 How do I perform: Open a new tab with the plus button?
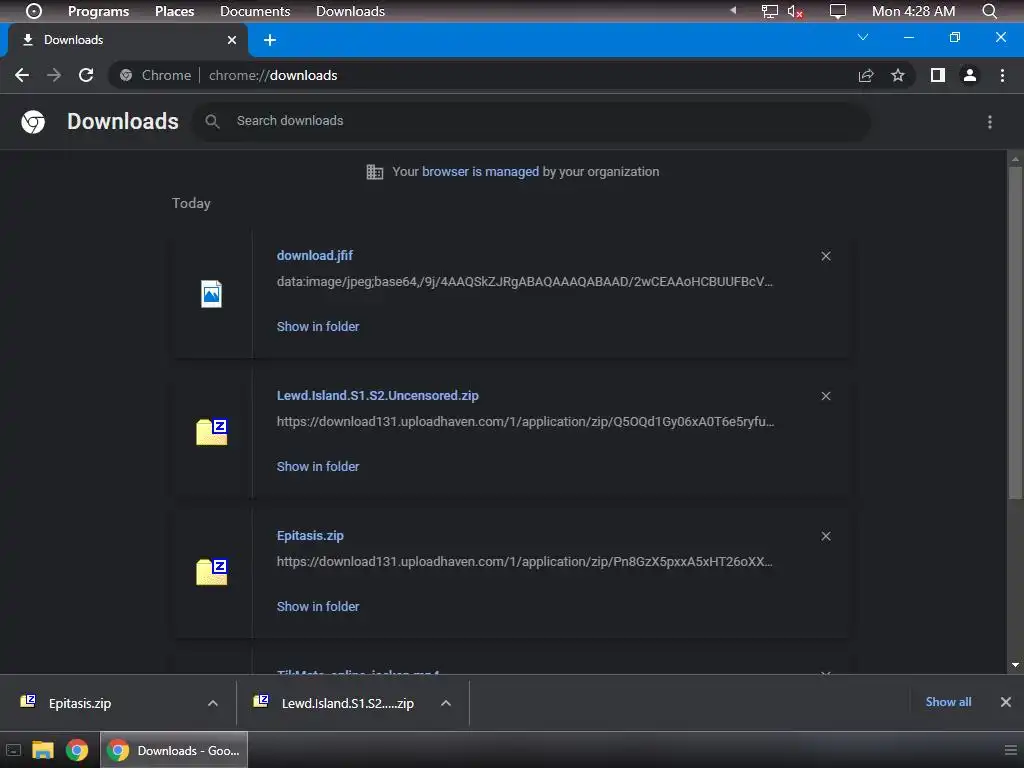[270, 40]
